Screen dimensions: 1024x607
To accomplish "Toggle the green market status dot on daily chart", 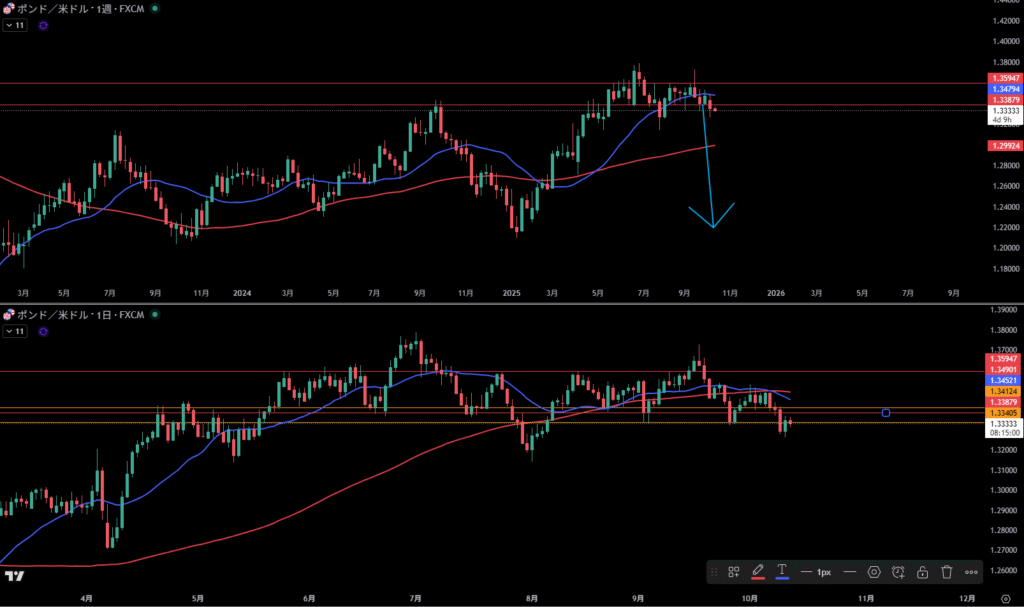I will 154,315.
